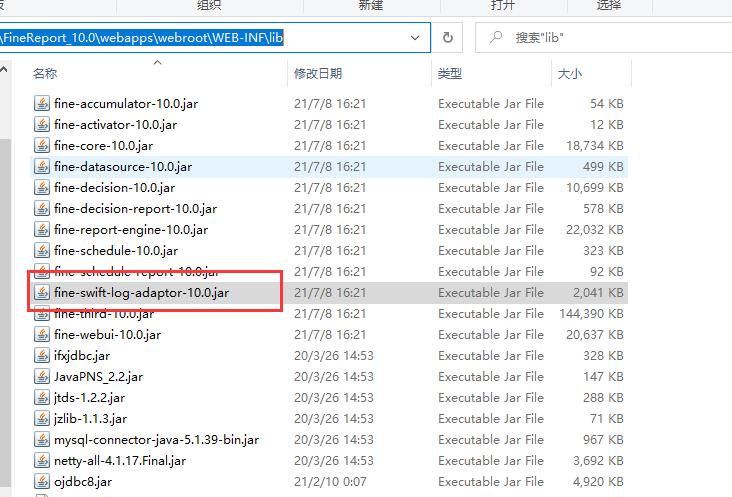
Task: Click the jar icon of jtds-1.2.2.jar
Action: tap(42, 397)
